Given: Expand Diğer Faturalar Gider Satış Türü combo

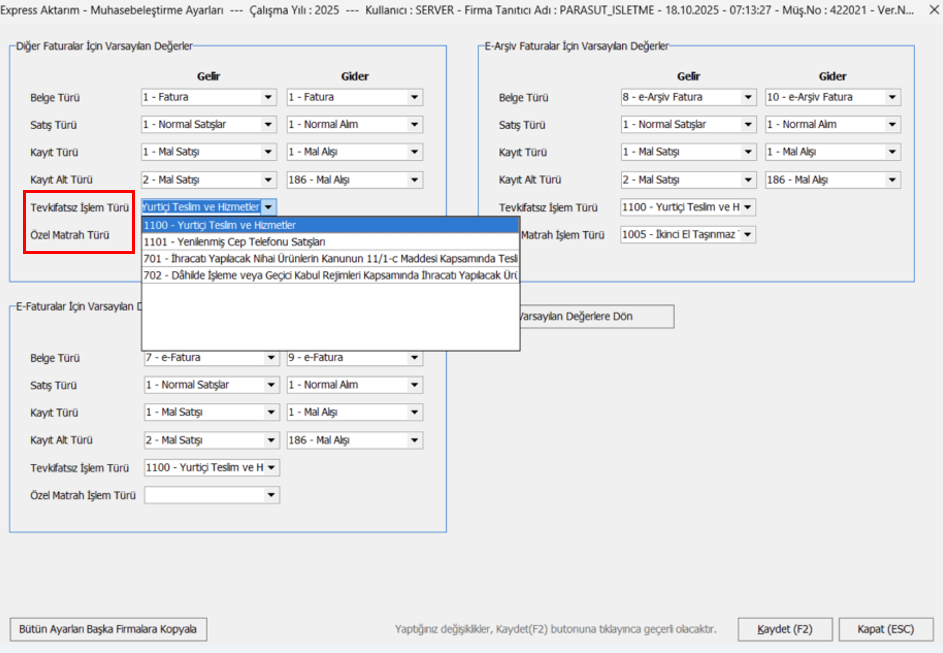Looking at the screenshot, I should click(355, 124).
